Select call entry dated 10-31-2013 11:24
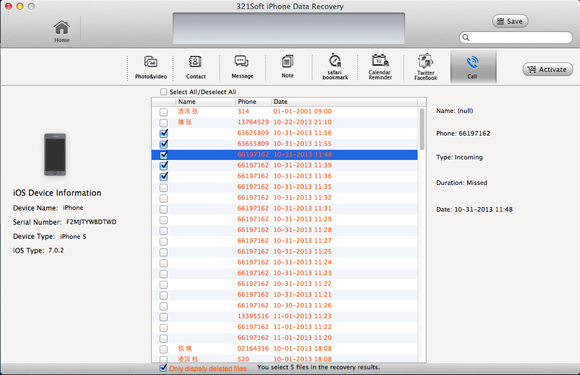Viewport: 580px width, 375px height. [284, 262]
